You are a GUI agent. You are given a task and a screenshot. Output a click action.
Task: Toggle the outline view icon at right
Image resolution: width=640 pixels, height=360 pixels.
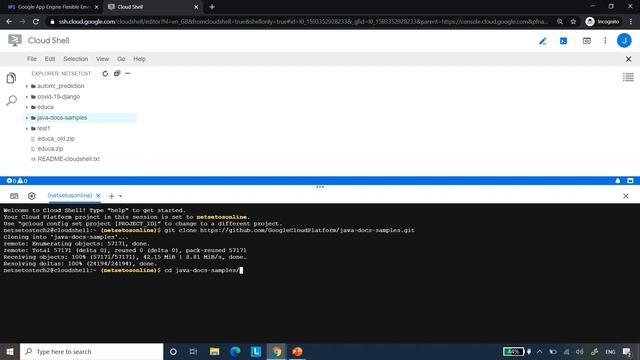(x=628, y=77)
